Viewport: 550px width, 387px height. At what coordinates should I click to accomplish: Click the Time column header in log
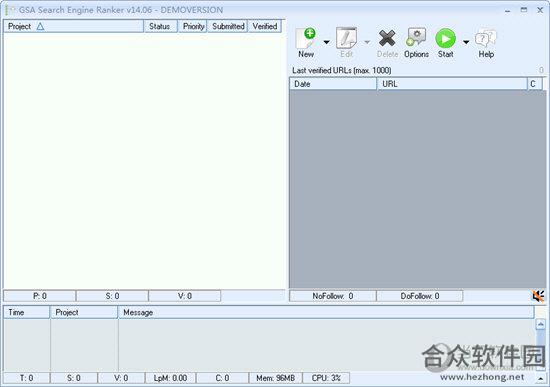[x=27, y=312]
